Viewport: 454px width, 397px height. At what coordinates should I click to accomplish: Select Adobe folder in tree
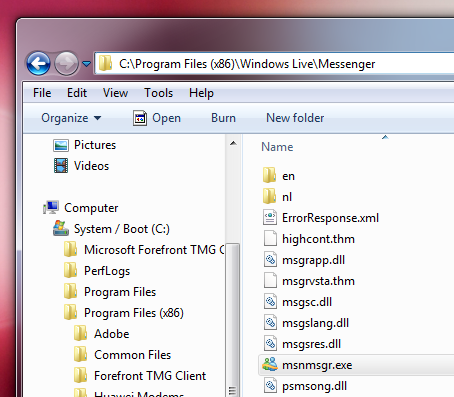112,334
